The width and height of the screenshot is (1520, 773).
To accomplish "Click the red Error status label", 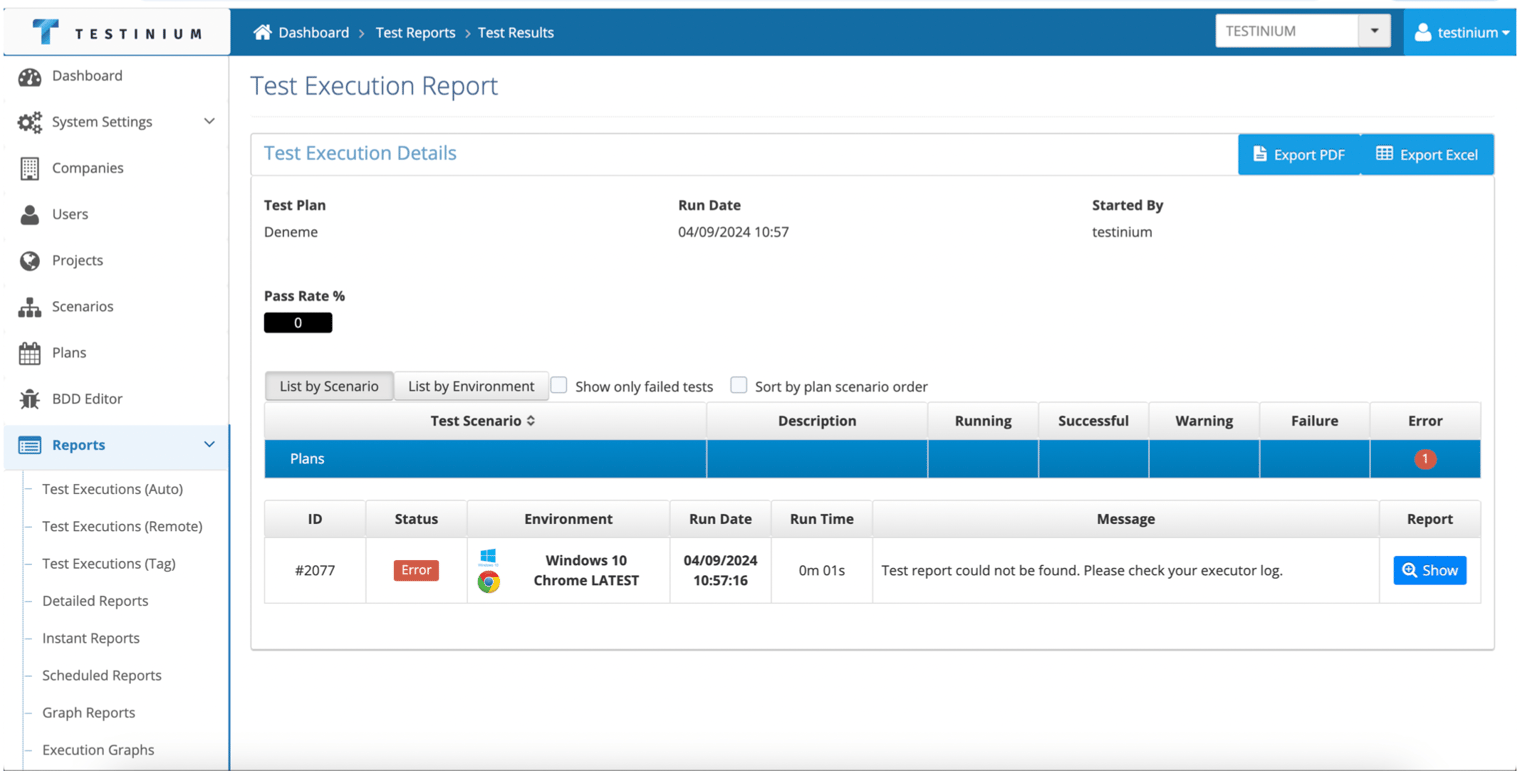I will click(416, 570).
